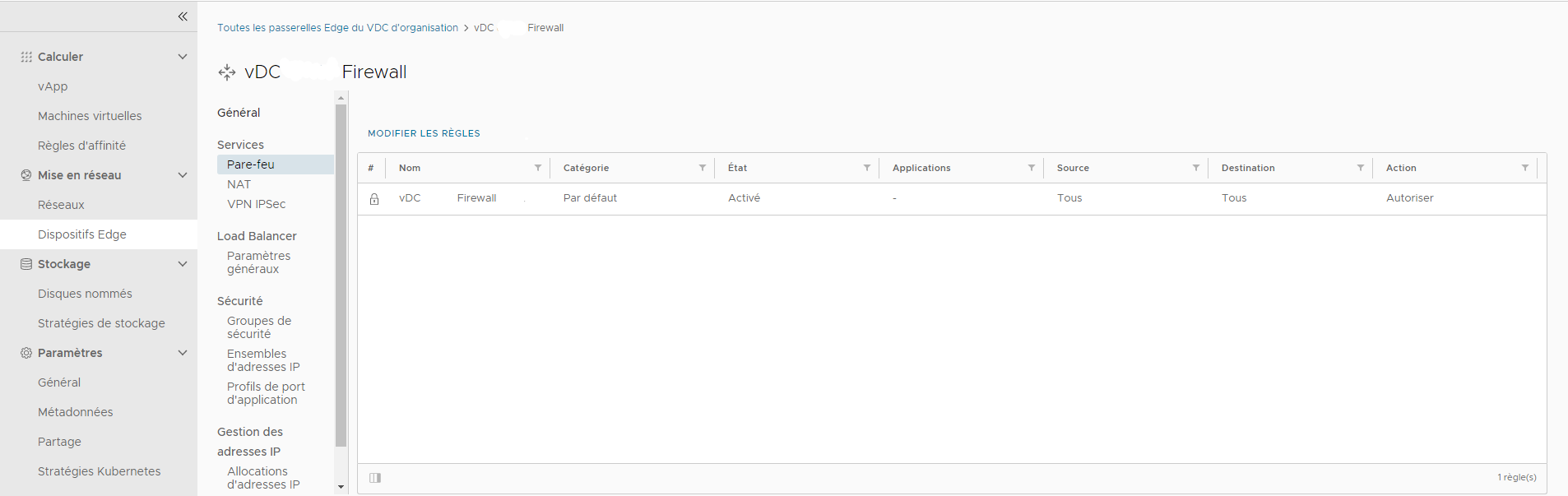Click the edge gateway icon beside vDC title
Image resolution: width=1568 pixels, height=496 pixels.
point(227,72)
